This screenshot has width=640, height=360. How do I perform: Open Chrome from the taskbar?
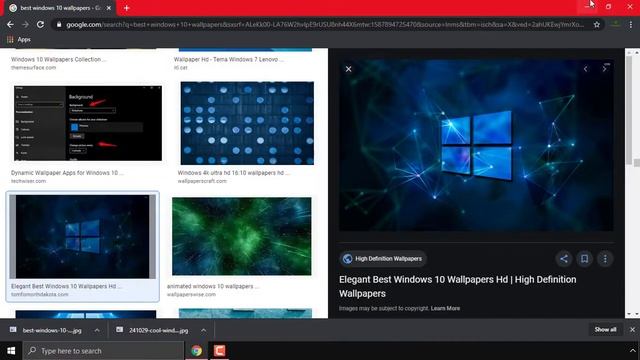197,351
